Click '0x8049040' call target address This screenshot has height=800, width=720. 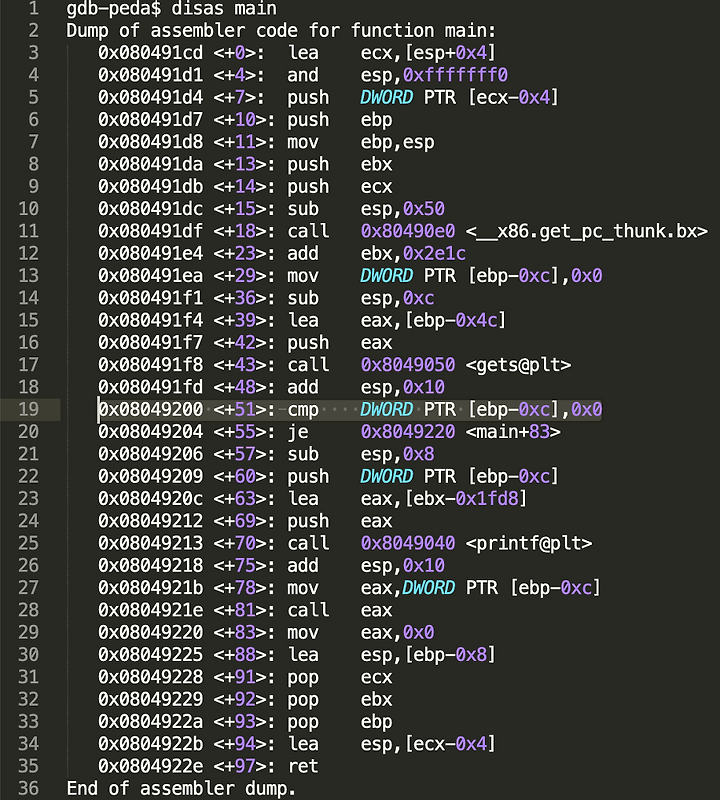point(408,544)
